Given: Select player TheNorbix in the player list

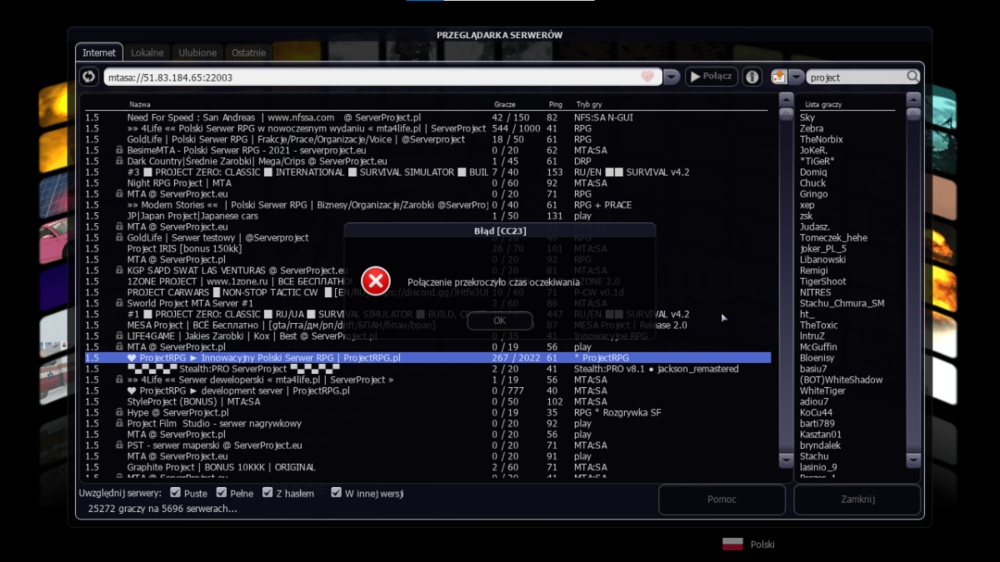Looking at the screenshot, I should pyautogui.click(x=821, y=139).
